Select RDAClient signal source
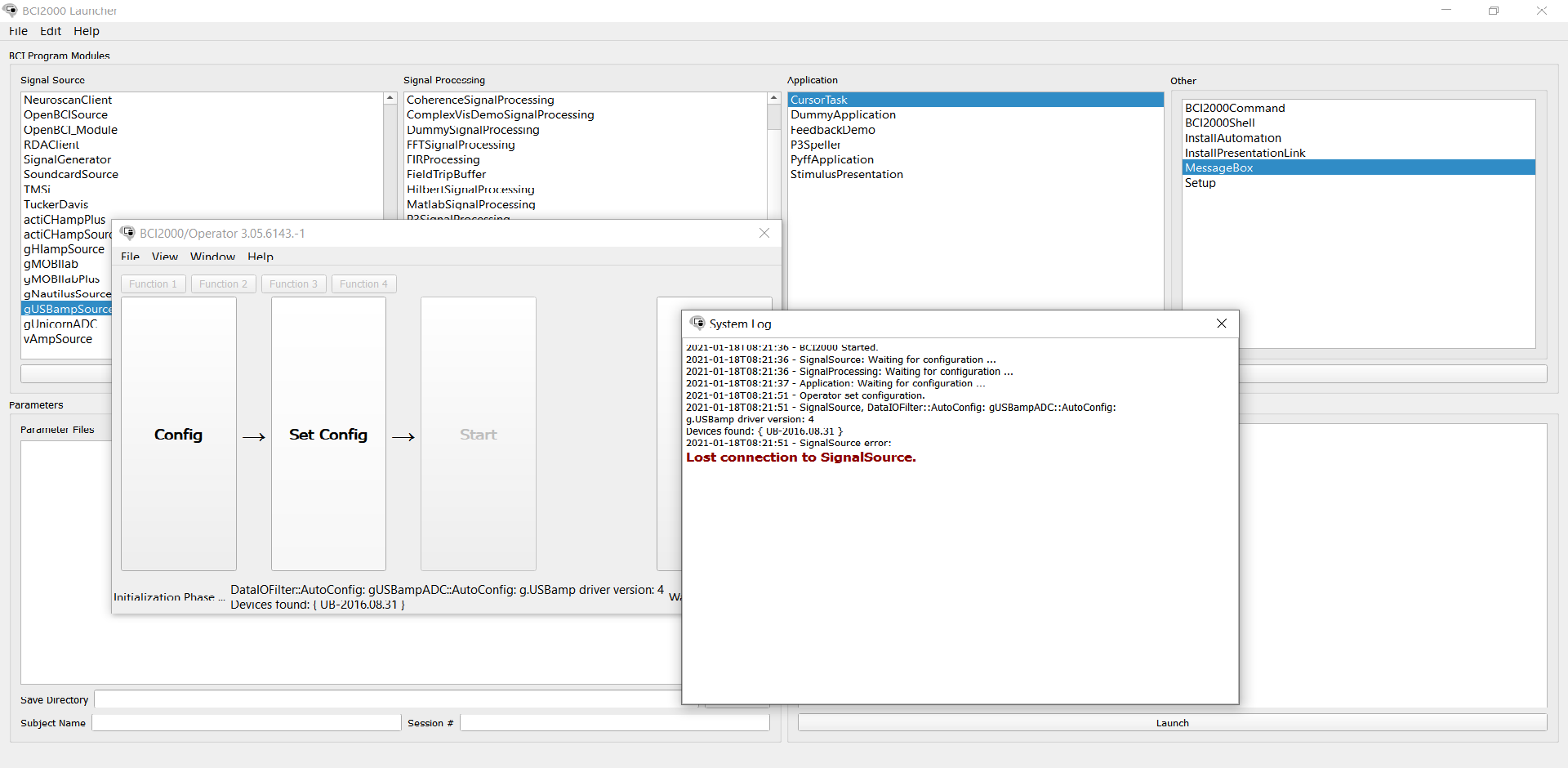 tap(51, 145)
